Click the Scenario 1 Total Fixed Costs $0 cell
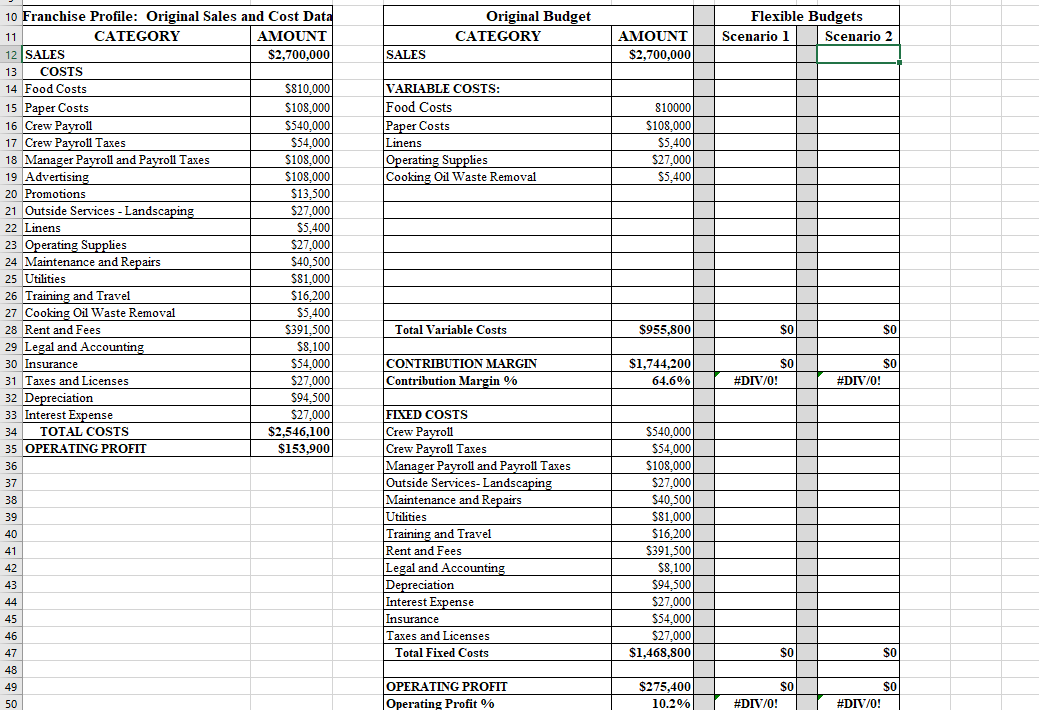 tap(755, 652)
